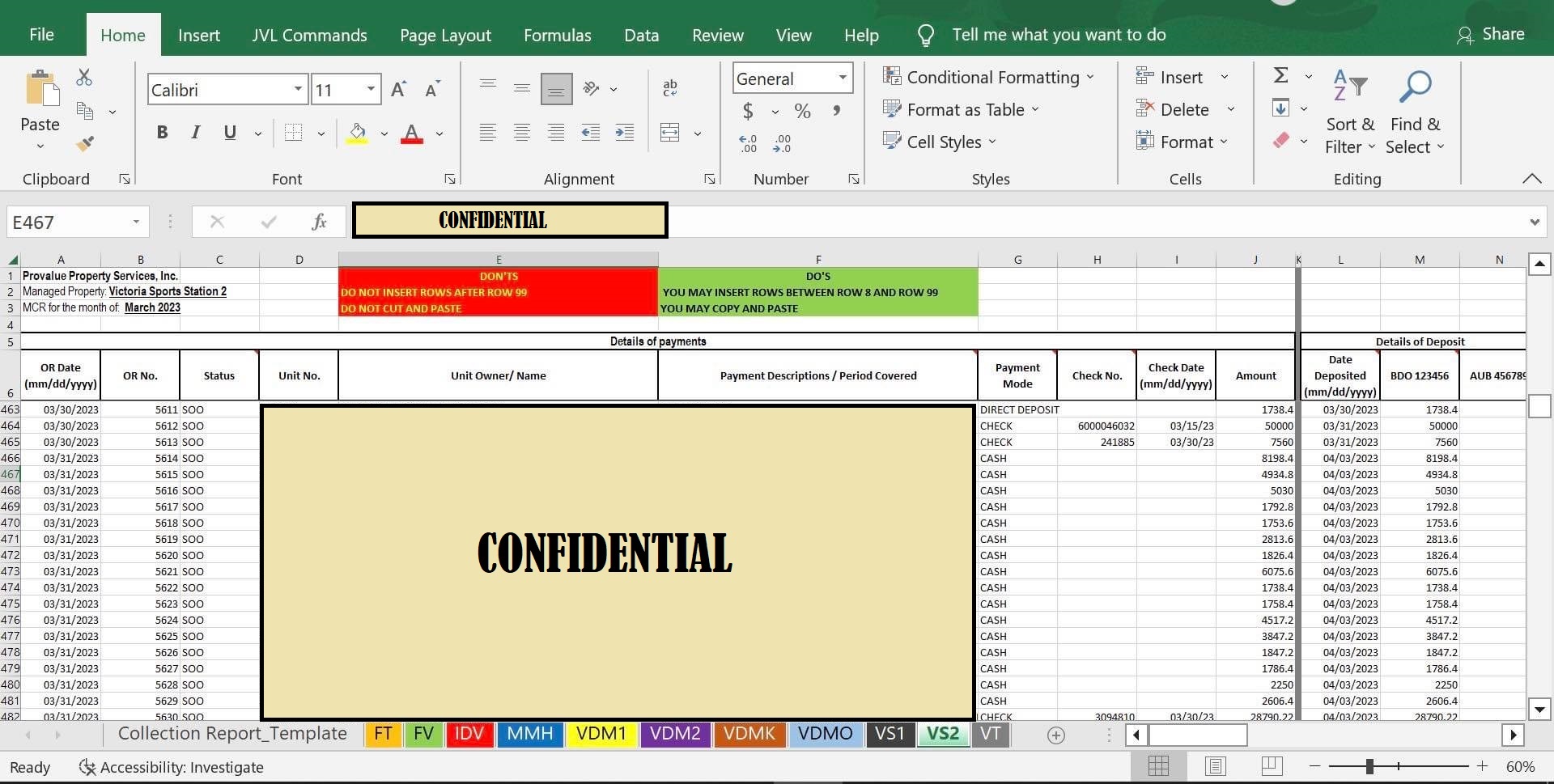Viewport: 1554px width, 784px height.
Task: Apply Accounting dollar number format
Action: 748,111
